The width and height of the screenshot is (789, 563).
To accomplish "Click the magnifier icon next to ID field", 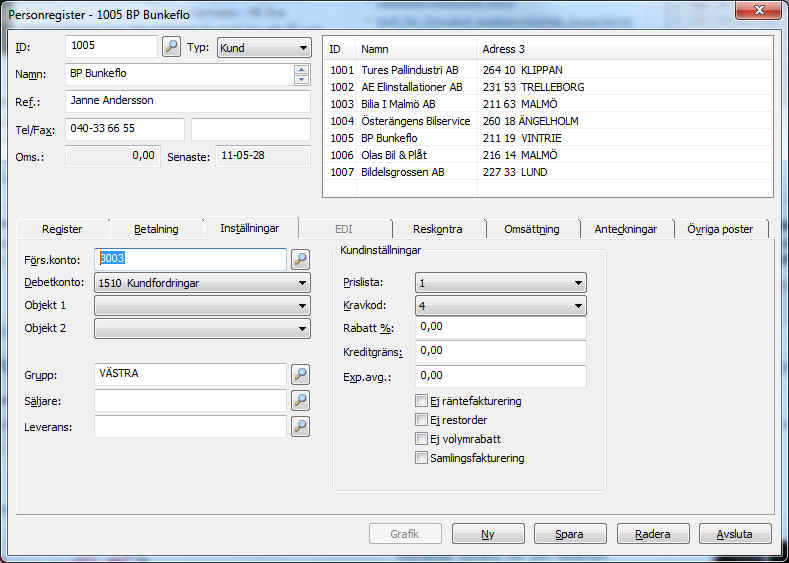I will [x=171, y=47].
